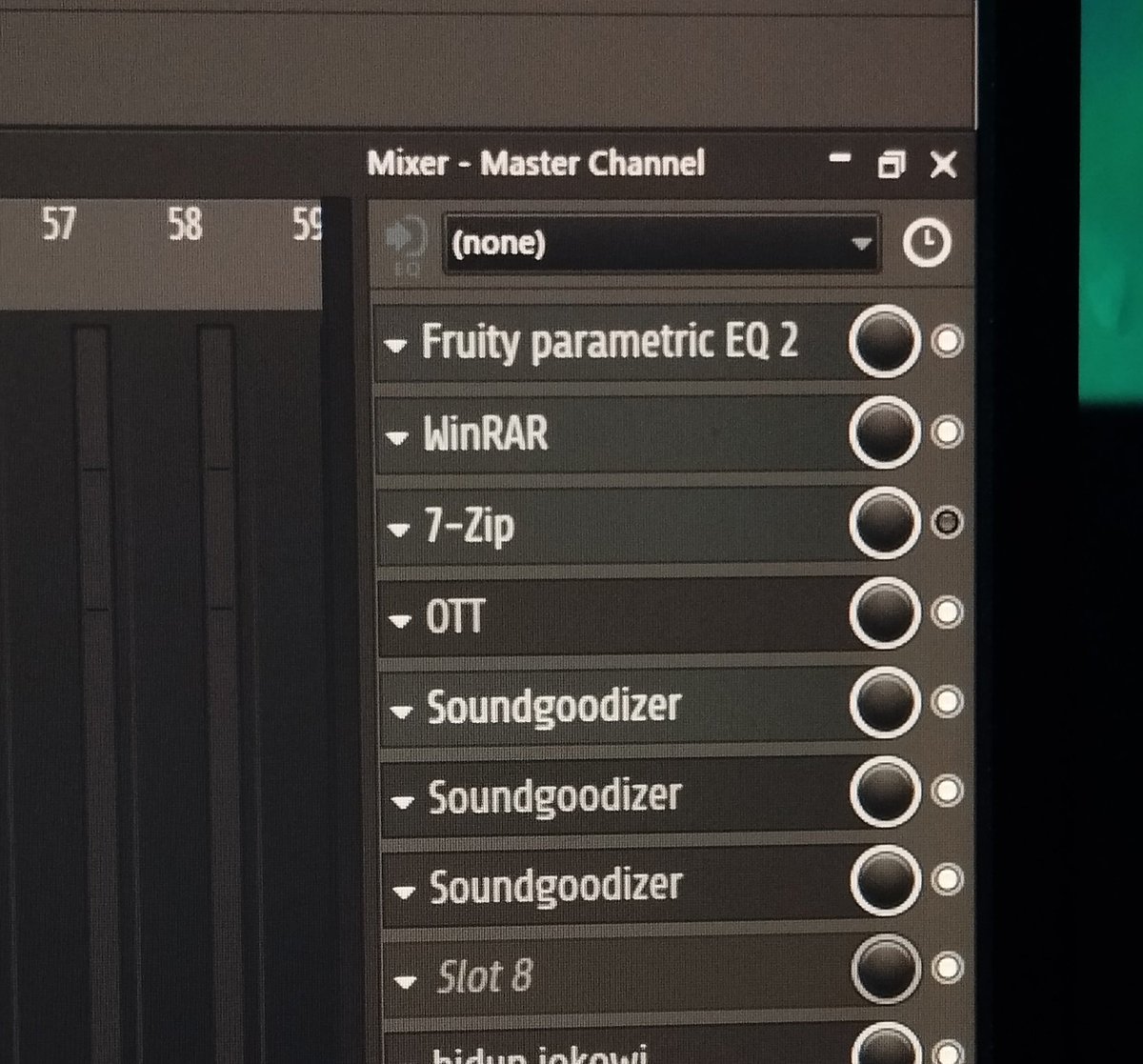This screenshot has height=1064, width=1143.
Task: Disable the first Soundgoodizer effect LED
Action: (947, 701)
